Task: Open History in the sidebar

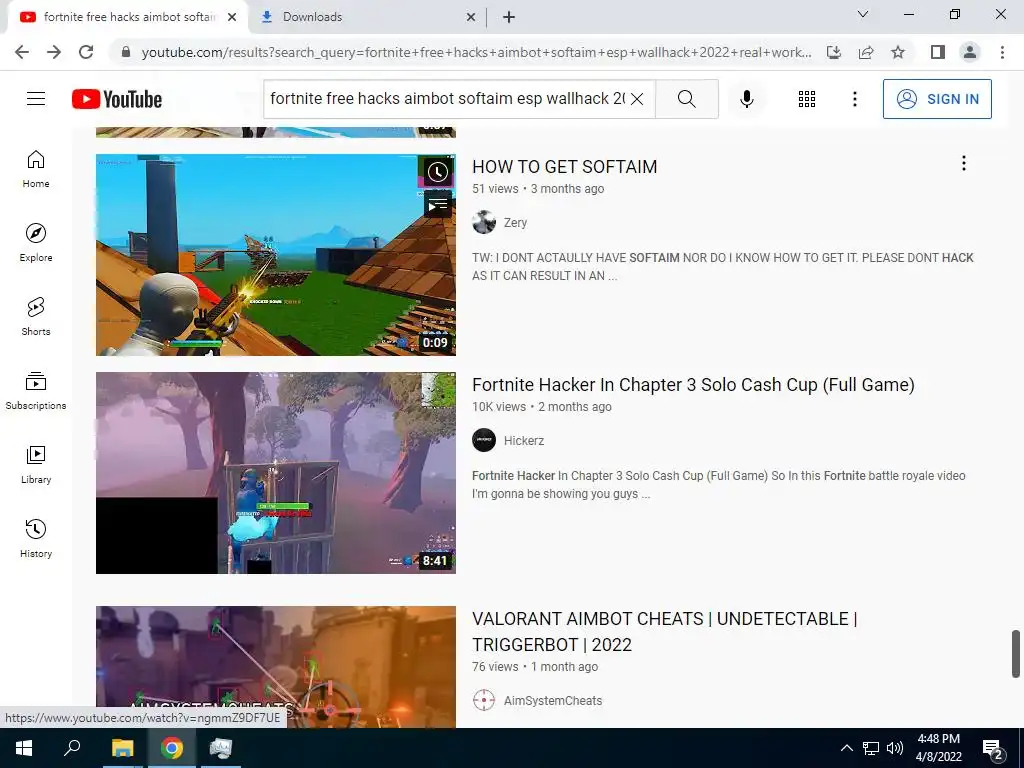Action: [36, 539]
